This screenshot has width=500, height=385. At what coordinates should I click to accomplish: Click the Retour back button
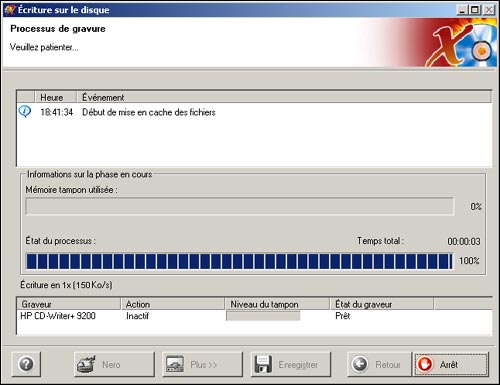[379, 364]
